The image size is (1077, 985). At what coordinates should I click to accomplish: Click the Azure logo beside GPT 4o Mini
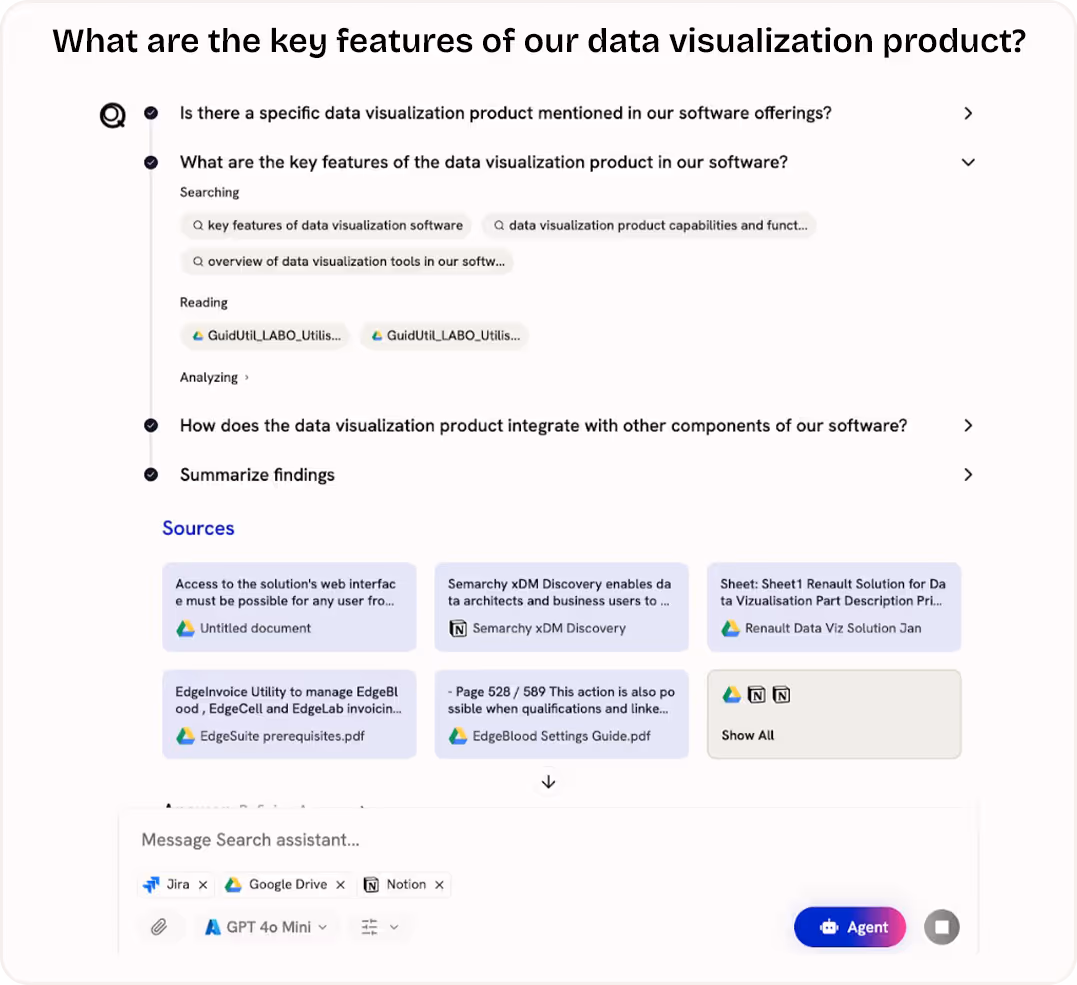coord(213,927)
